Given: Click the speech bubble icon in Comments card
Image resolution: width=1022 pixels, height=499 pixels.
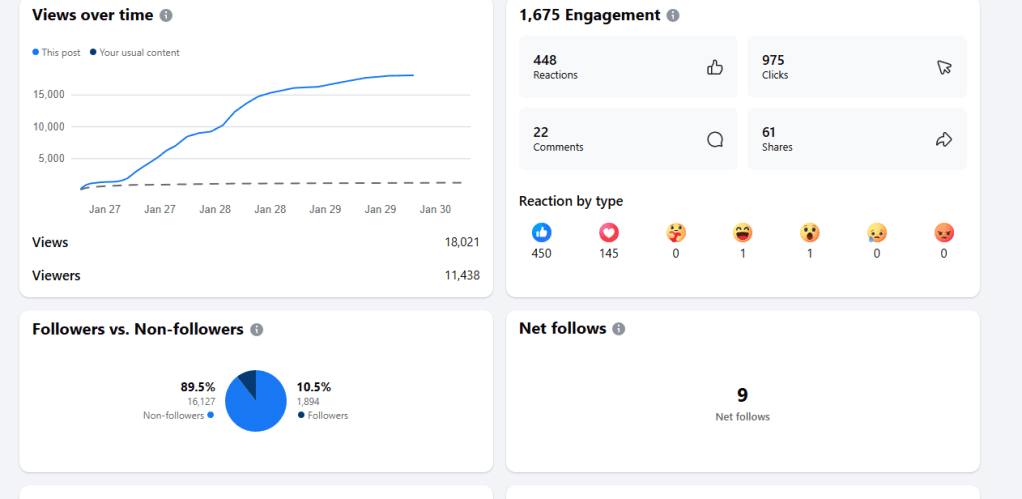Looking at the screenshot, I should coord(715,140).
